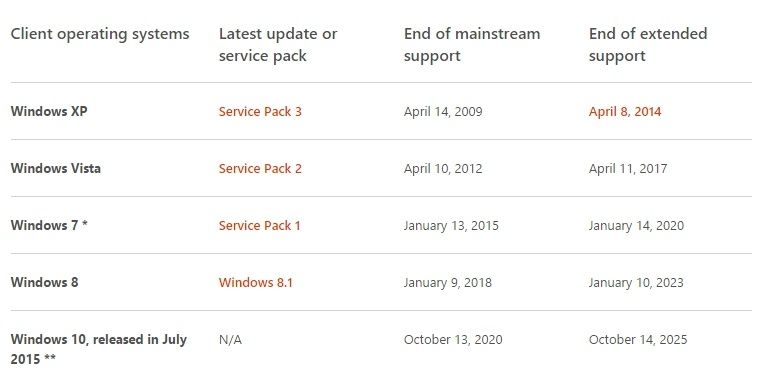Open the Service Pack 3 link
The height and width of the screenshot is (382, 760).
(x=260, y=111)
